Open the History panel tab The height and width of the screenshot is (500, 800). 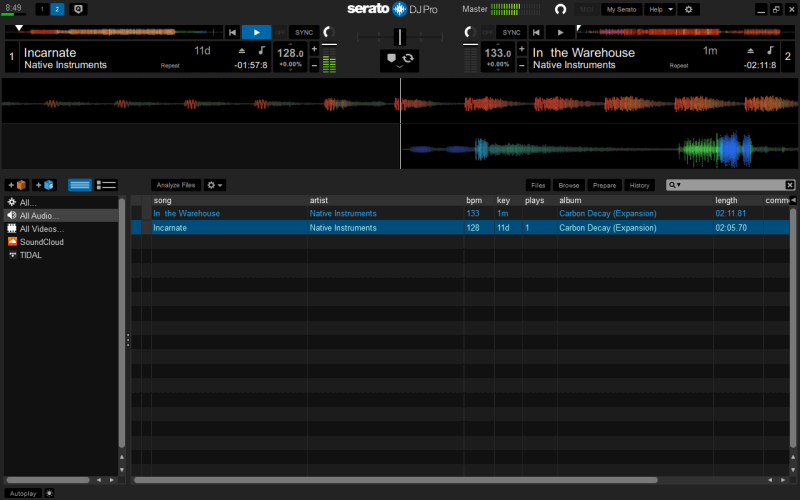(639, 185)
